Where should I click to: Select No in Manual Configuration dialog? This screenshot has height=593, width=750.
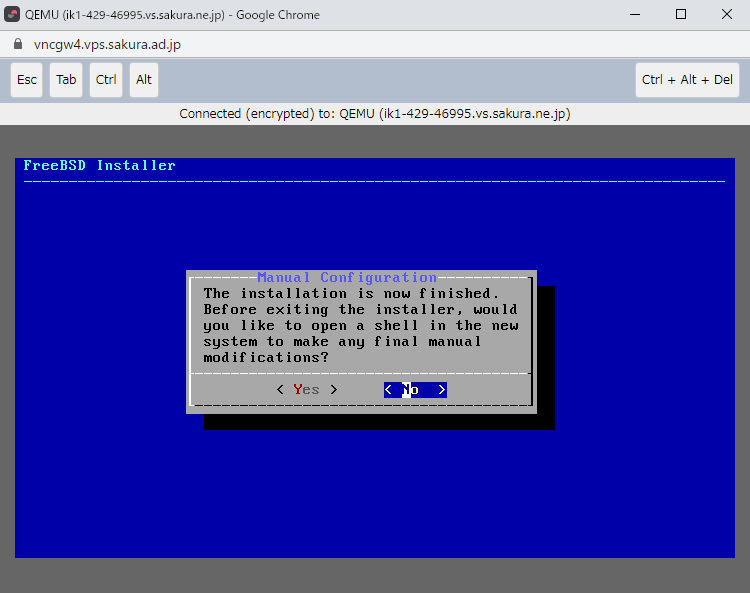[415, 390]
